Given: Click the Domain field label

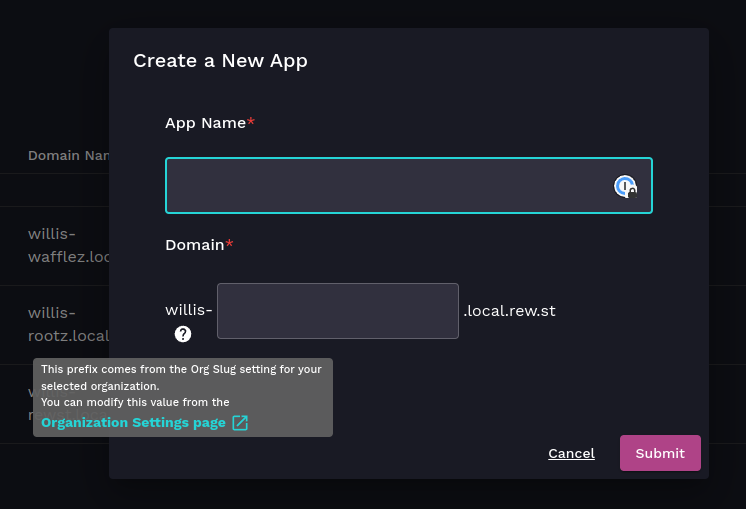Looking at the screenshot, I should click(x=194, y=245).
